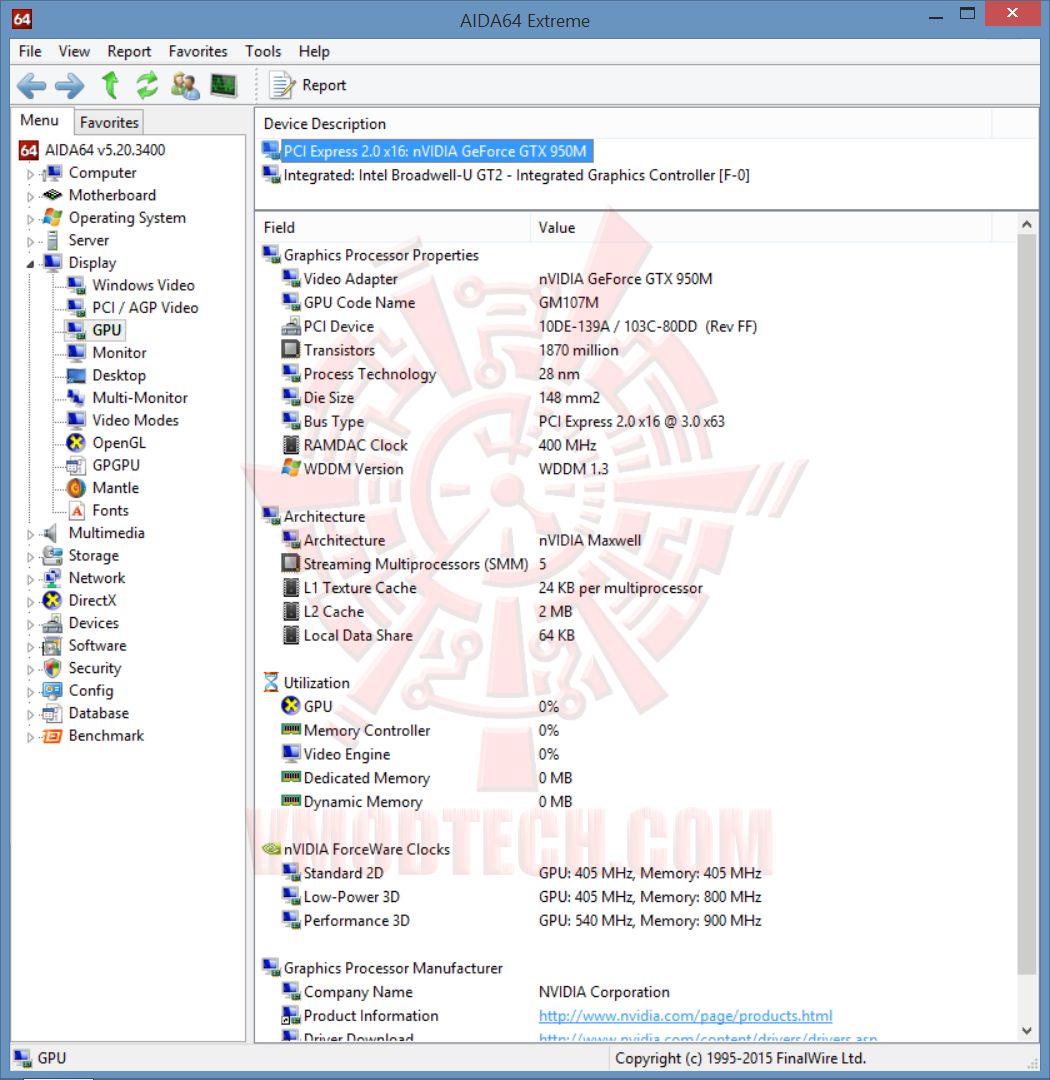Open the system monitor graph icon
The image size is (1050, 1080).
coord(224,85)
